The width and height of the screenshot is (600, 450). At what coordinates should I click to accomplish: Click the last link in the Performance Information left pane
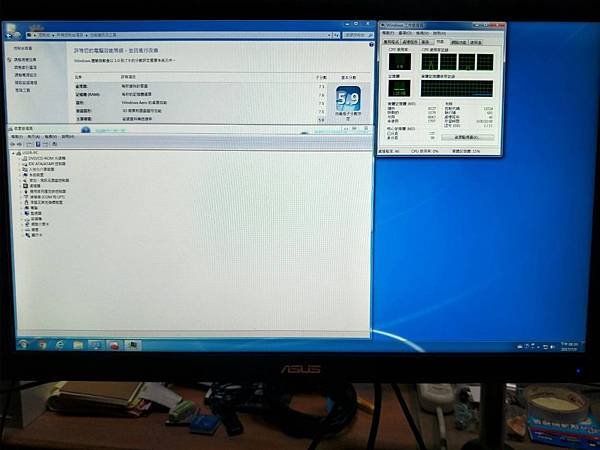(x=22, y=90)
